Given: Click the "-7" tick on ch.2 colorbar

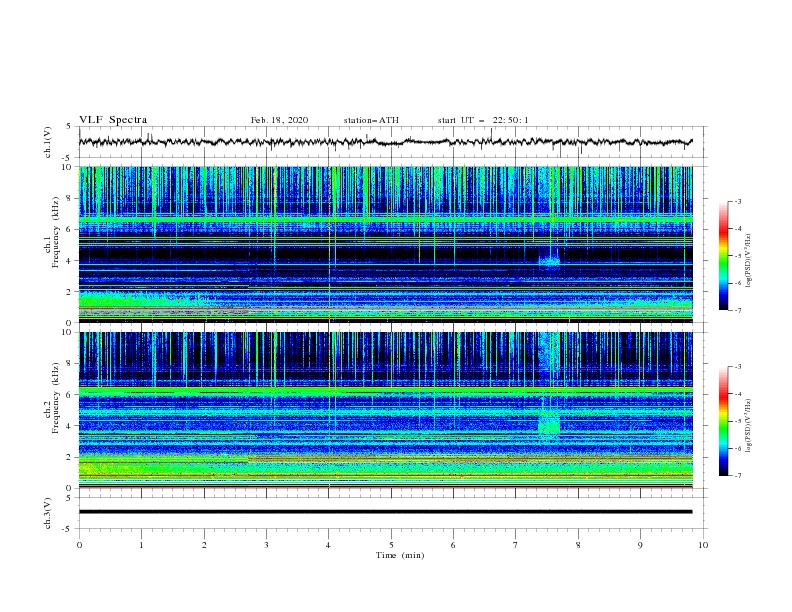Looking at the screenshot, I should 737,475.
